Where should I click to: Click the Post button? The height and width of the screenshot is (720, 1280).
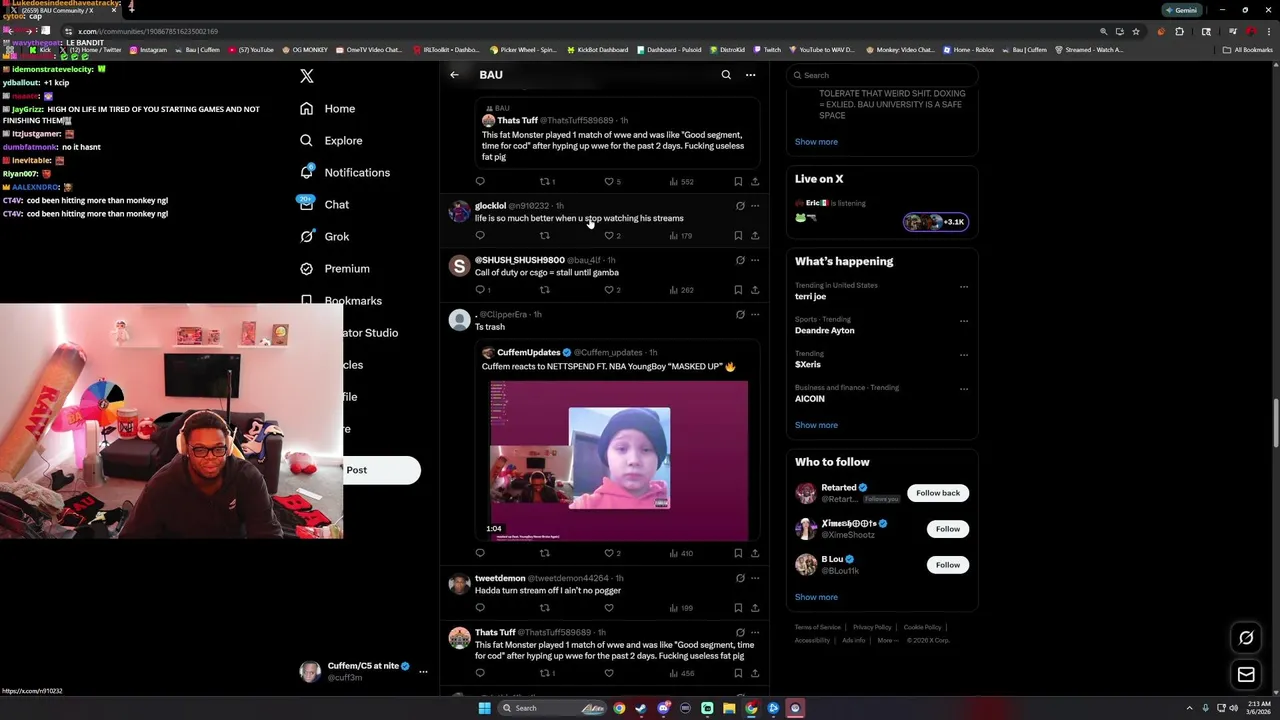[x=381, y=470]
